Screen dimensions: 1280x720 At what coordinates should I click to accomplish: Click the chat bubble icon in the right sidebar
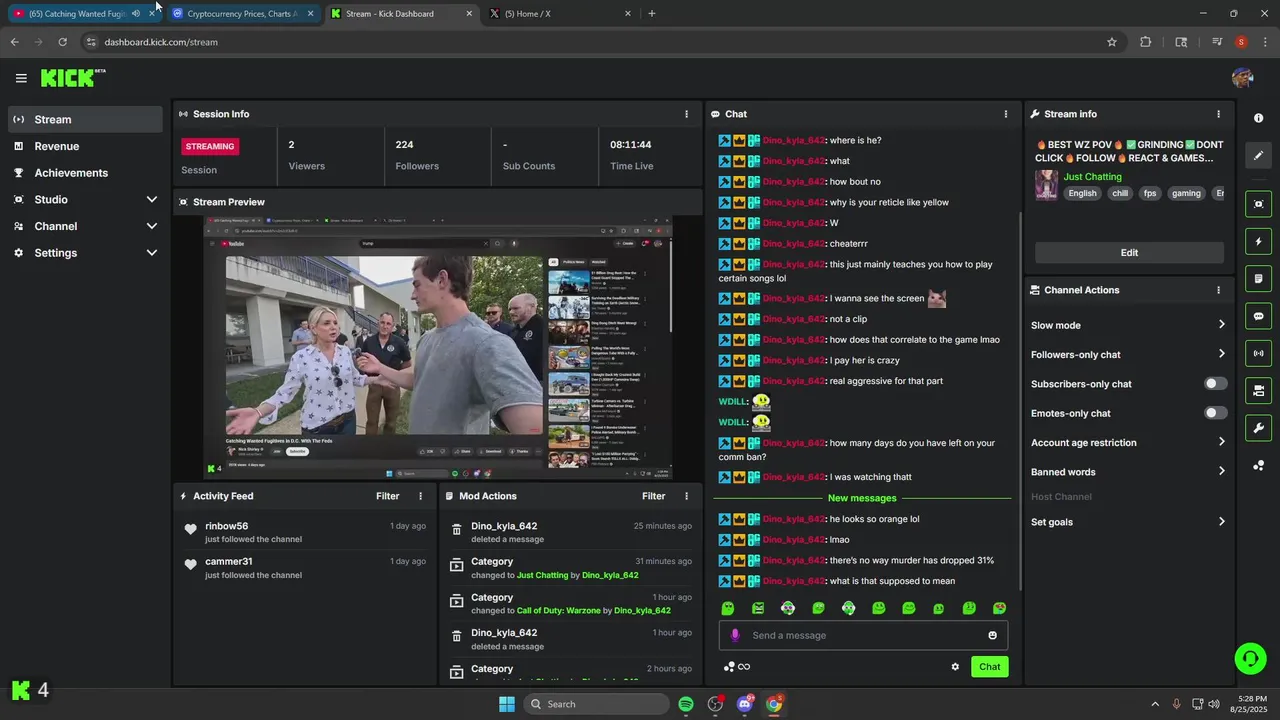pyautogui.click(x=1258, y=316)
